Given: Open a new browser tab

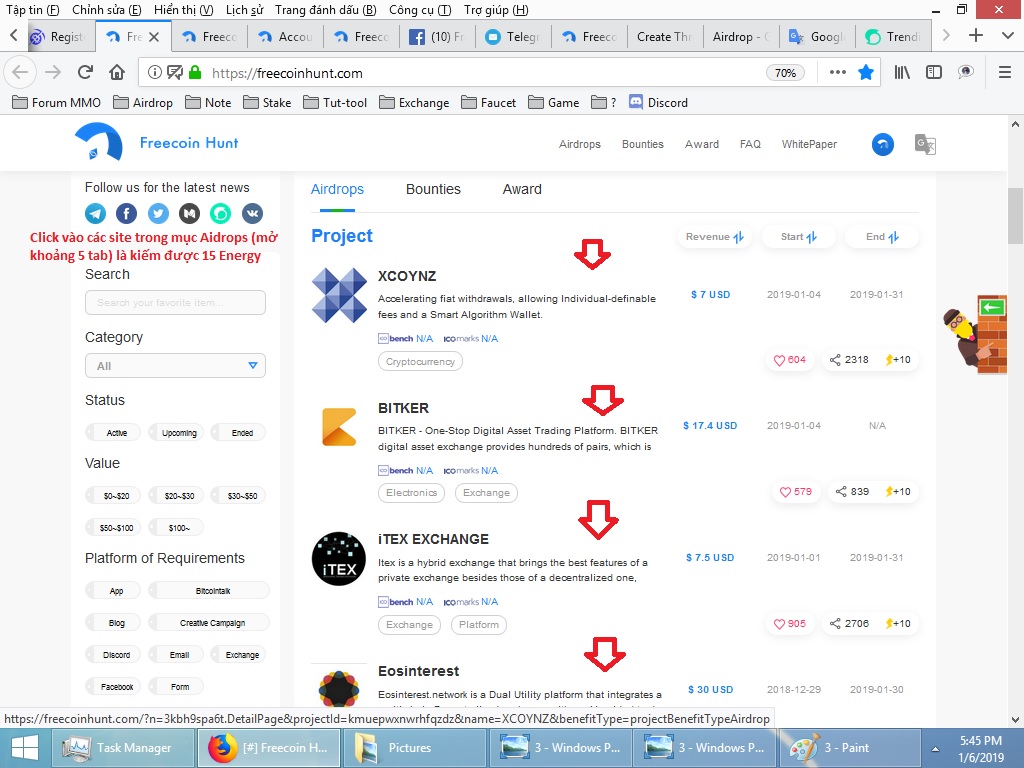Looking at the screenshot, I should pyautogui.click(x=976, y=36).
